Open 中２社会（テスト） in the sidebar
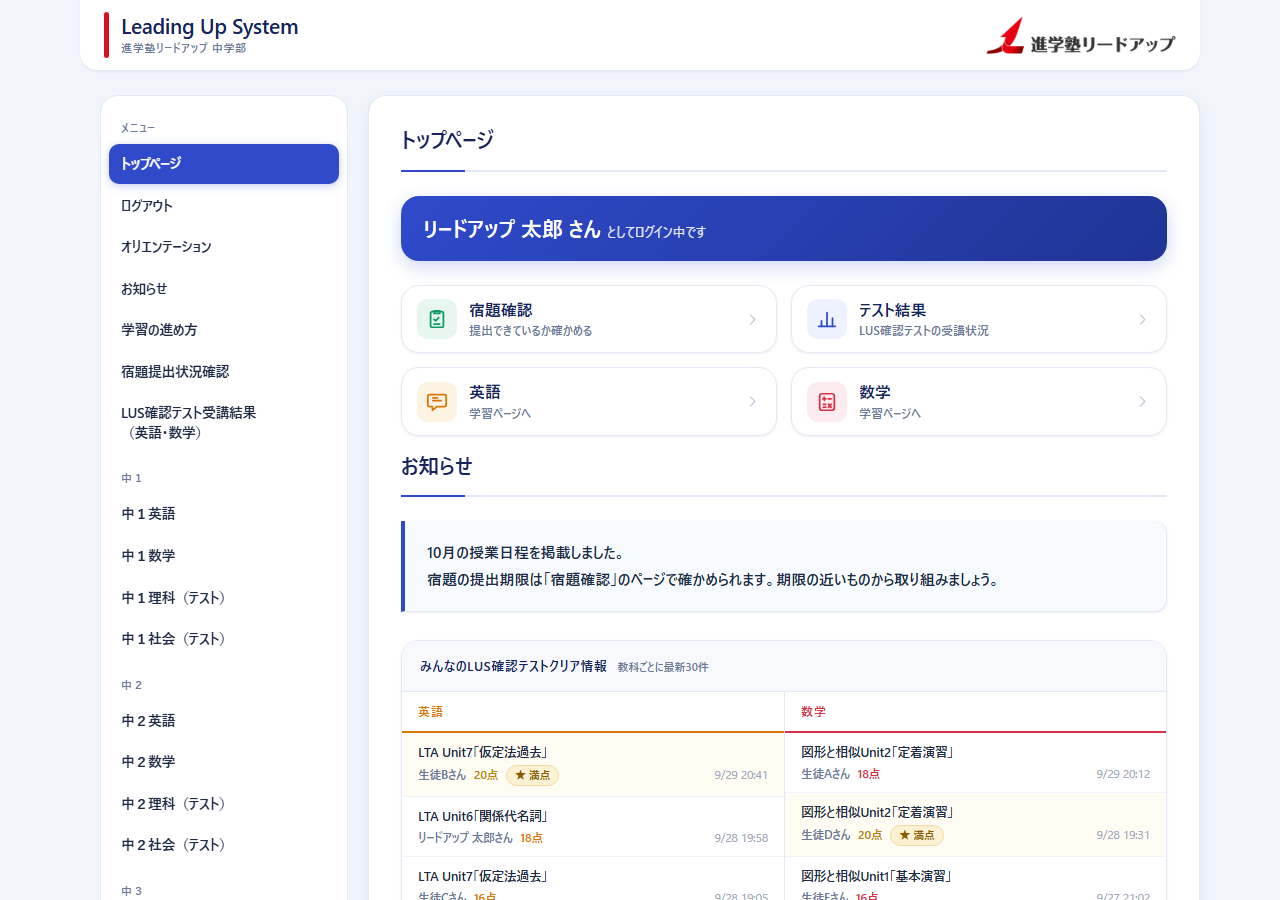1280x900 pixels. tap(224, 845)
